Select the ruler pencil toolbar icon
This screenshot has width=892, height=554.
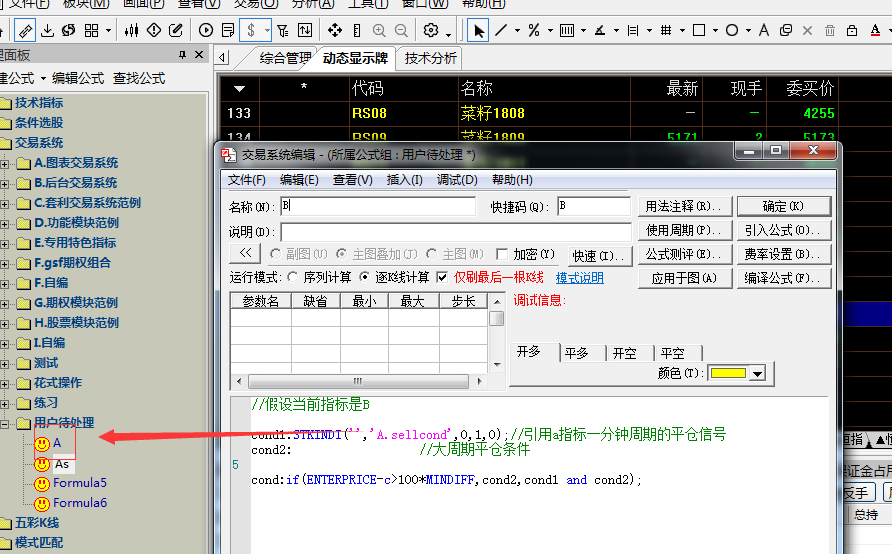[24, 30]
